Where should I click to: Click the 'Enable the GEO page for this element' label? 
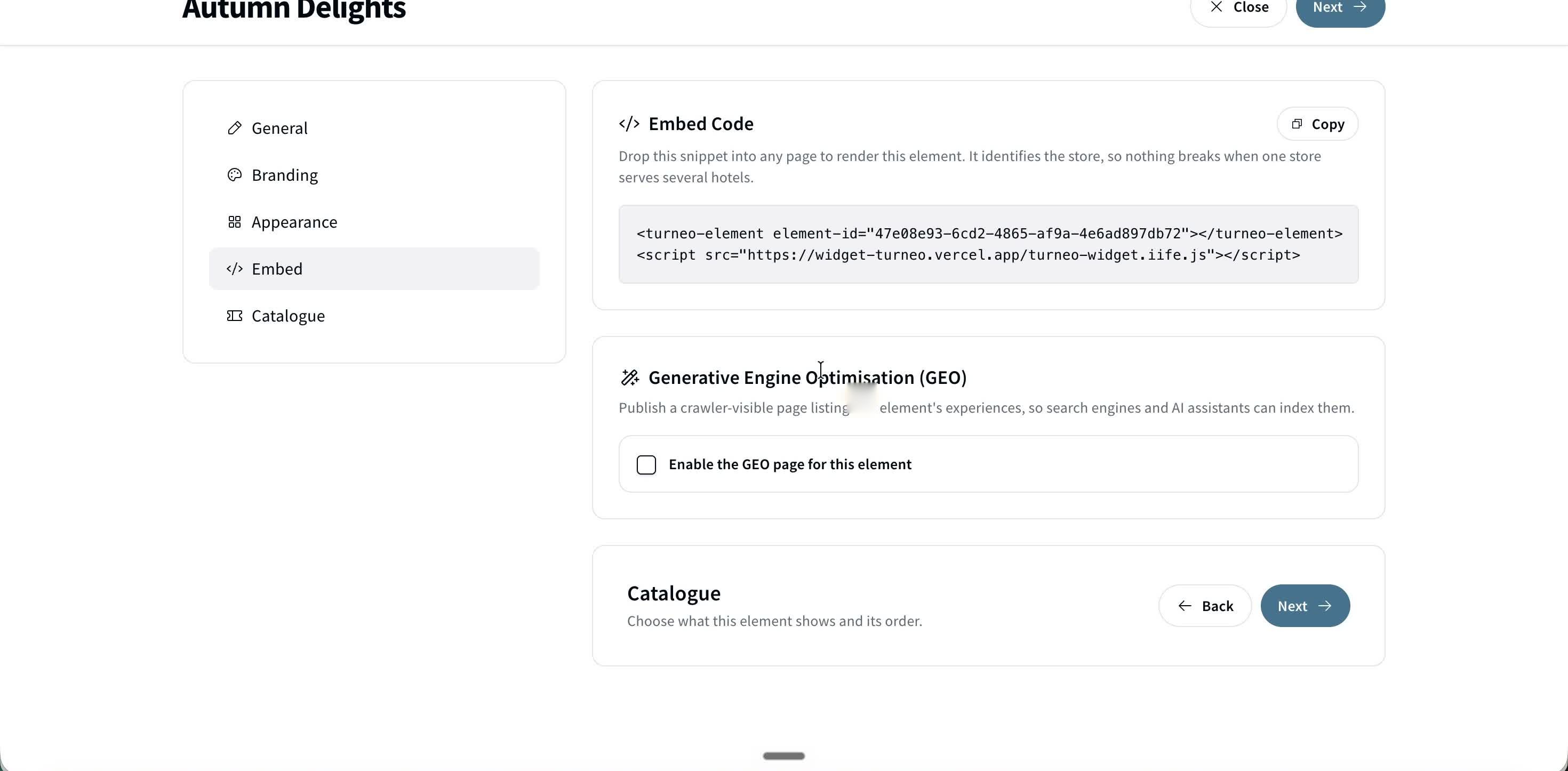coord(789,464)
